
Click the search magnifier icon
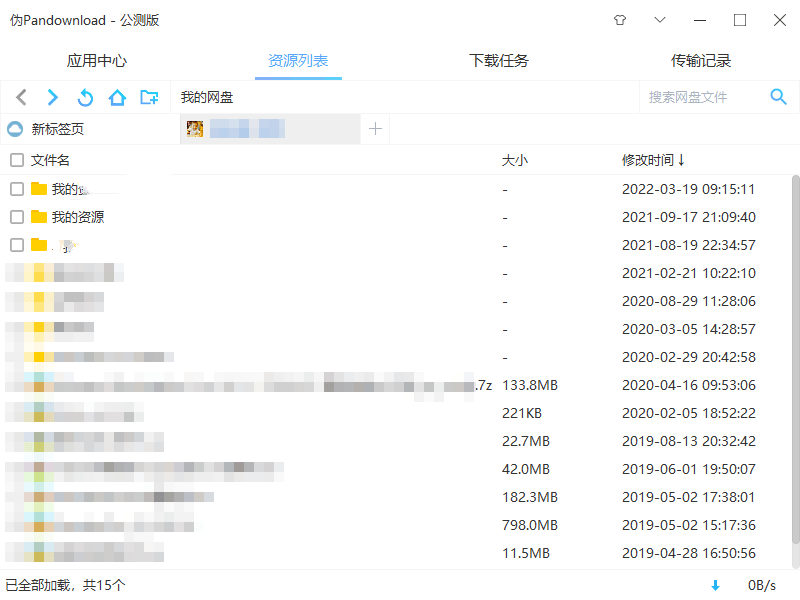tap(778, 97)
